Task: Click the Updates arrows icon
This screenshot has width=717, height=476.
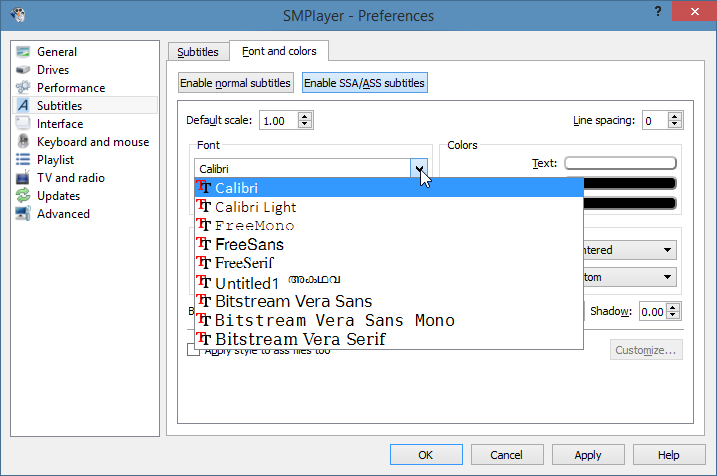Action: point(23,196)
